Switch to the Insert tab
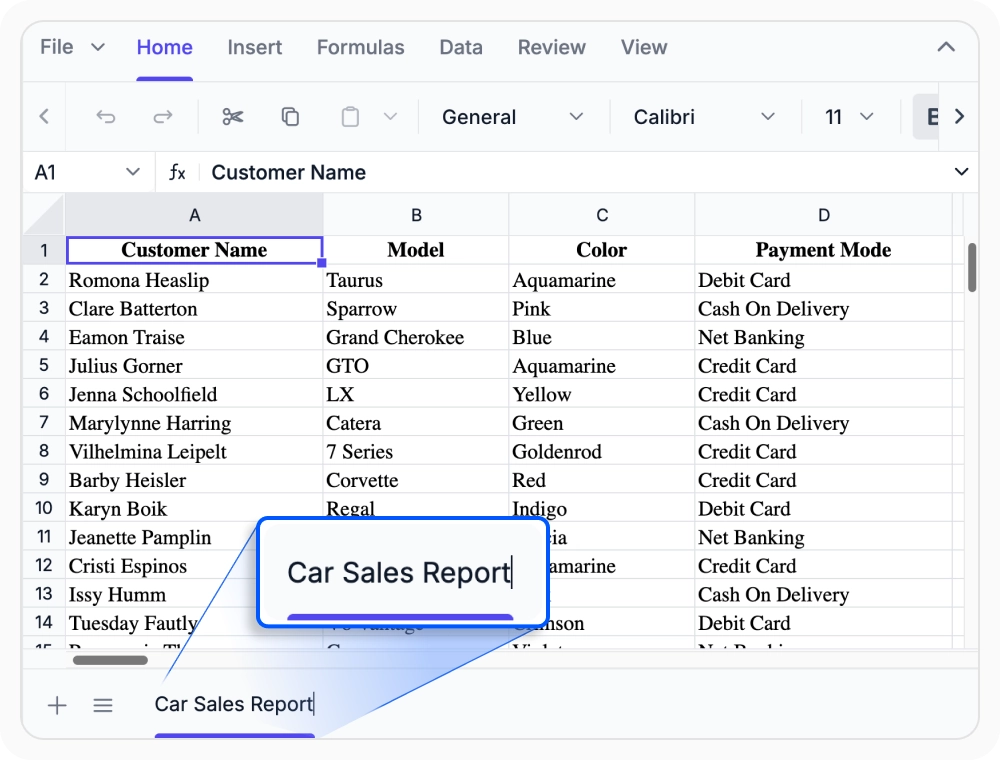 [254, 47]
